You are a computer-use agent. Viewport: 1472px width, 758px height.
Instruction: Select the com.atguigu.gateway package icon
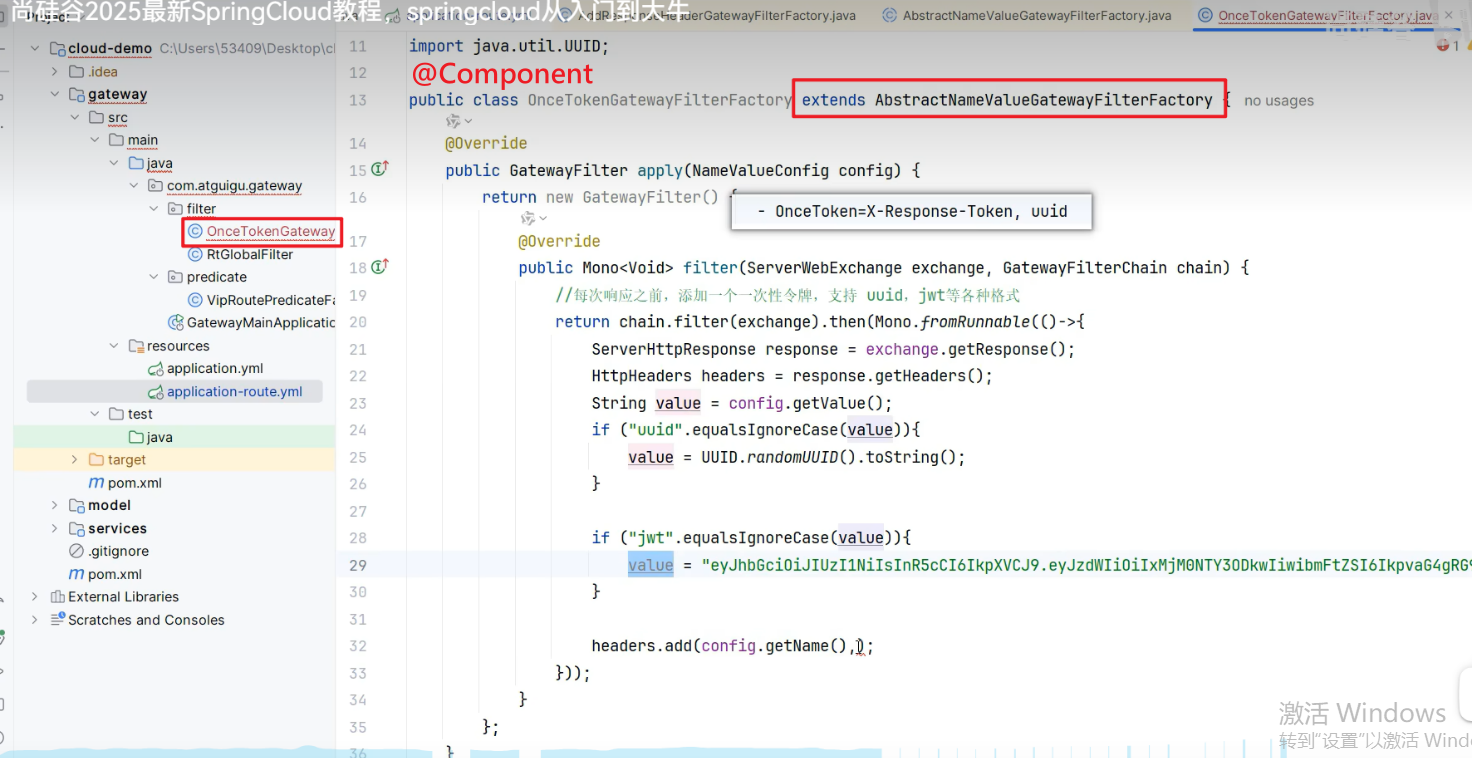click(155, 186)
